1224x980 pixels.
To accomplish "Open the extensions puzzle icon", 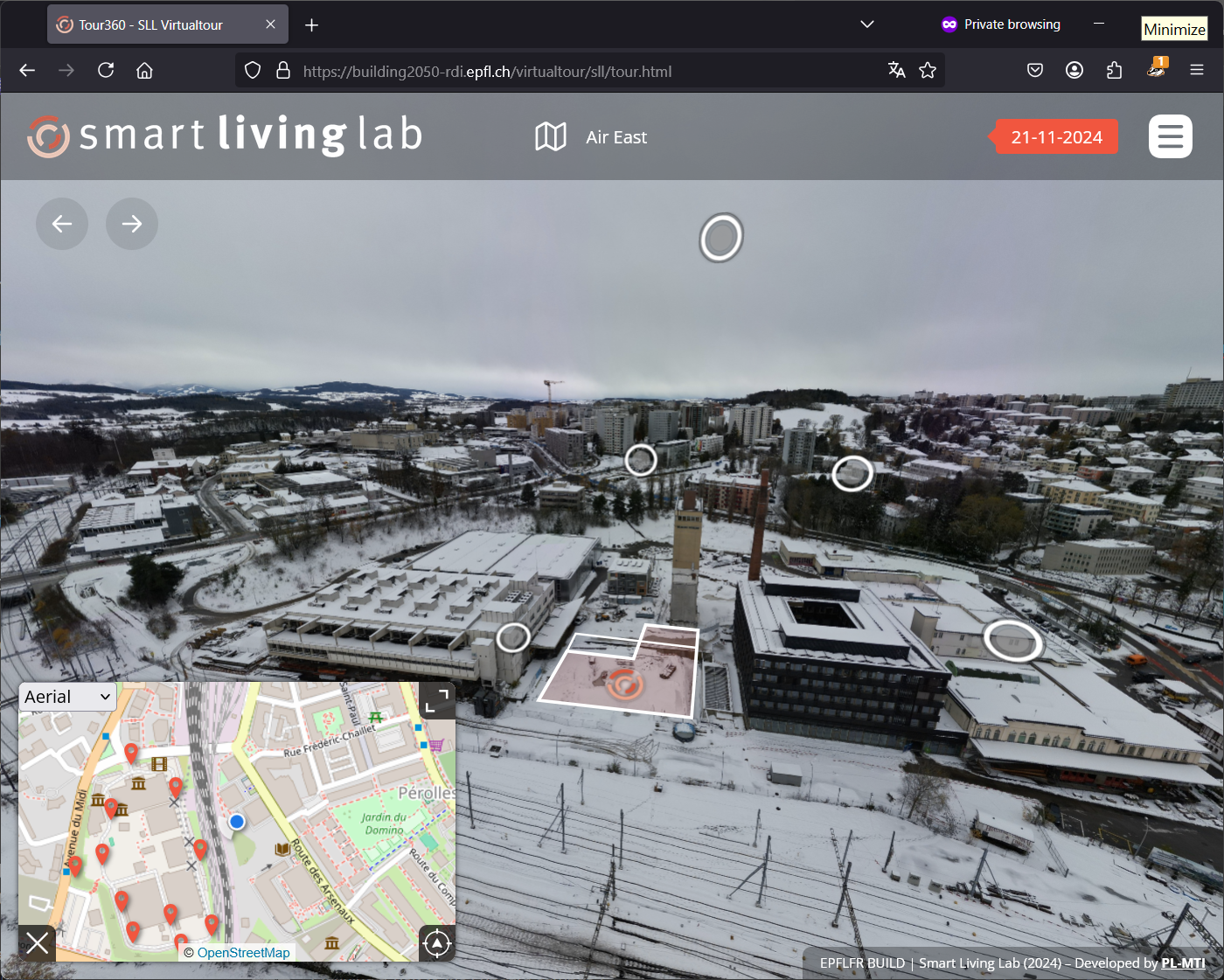I will tap(1114, 71).
